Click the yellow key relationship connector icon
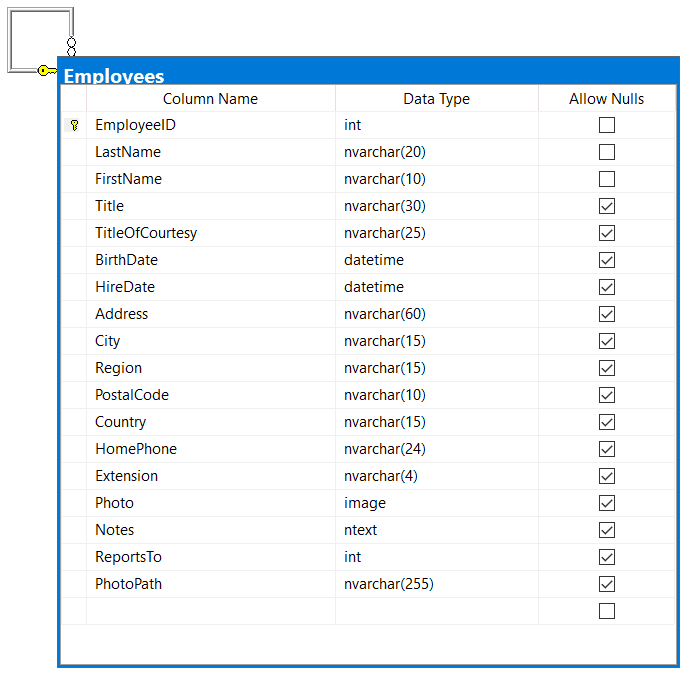The width and height of the screenshot is (686, 673). pyautogui.click(x=46, y=70)
